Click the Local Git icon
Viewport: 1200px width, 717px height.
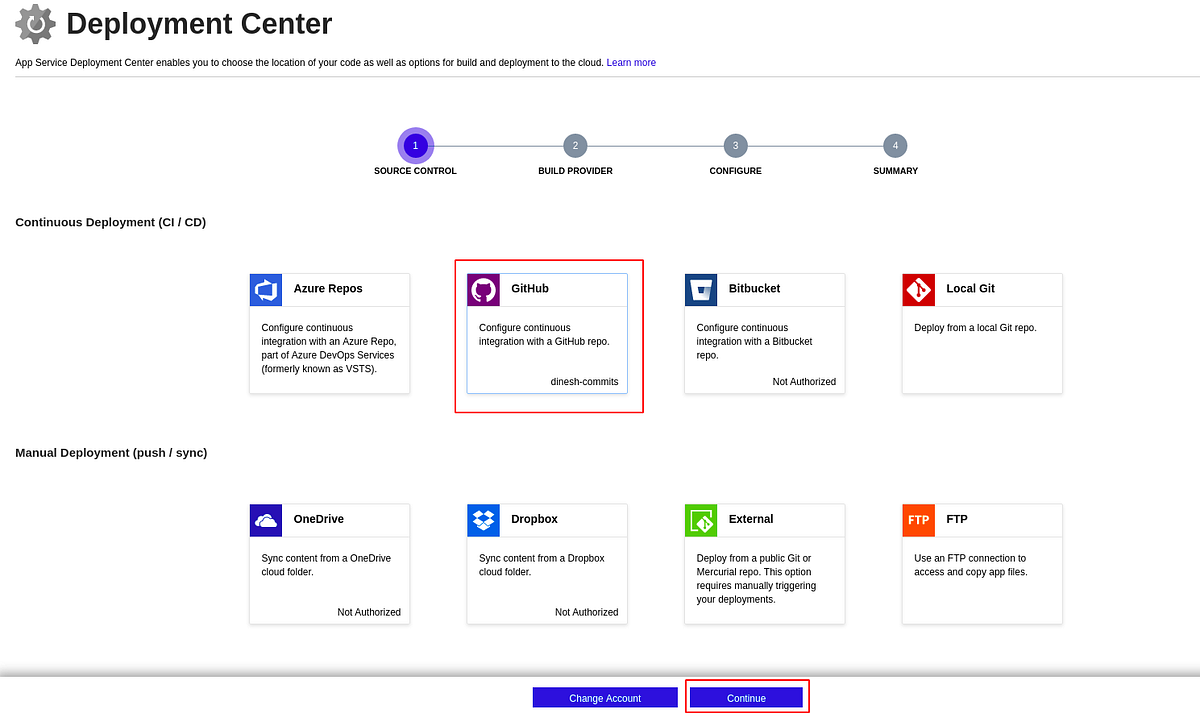[x=918, y=289]
